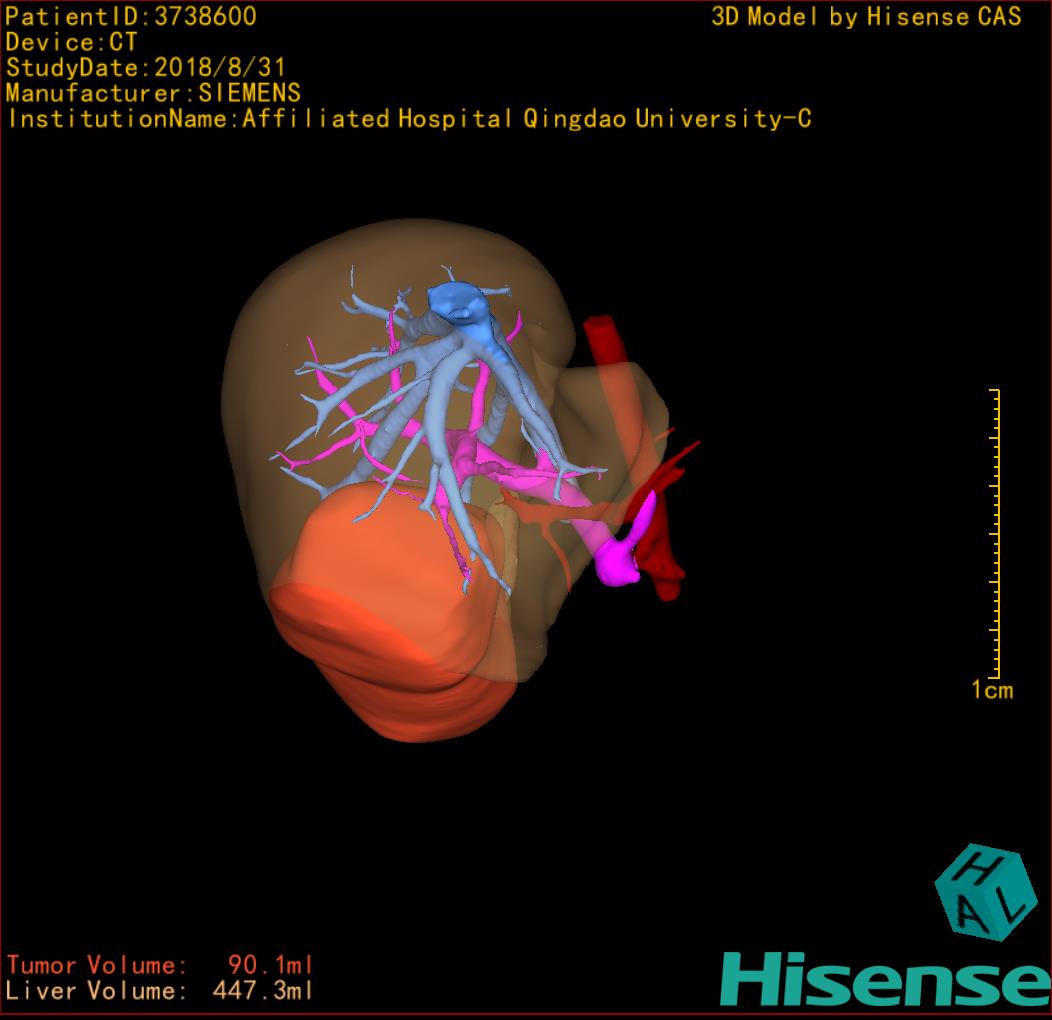Click the Hisense logo
This screenshot has height=1020, width=1052.
(884, 979)
